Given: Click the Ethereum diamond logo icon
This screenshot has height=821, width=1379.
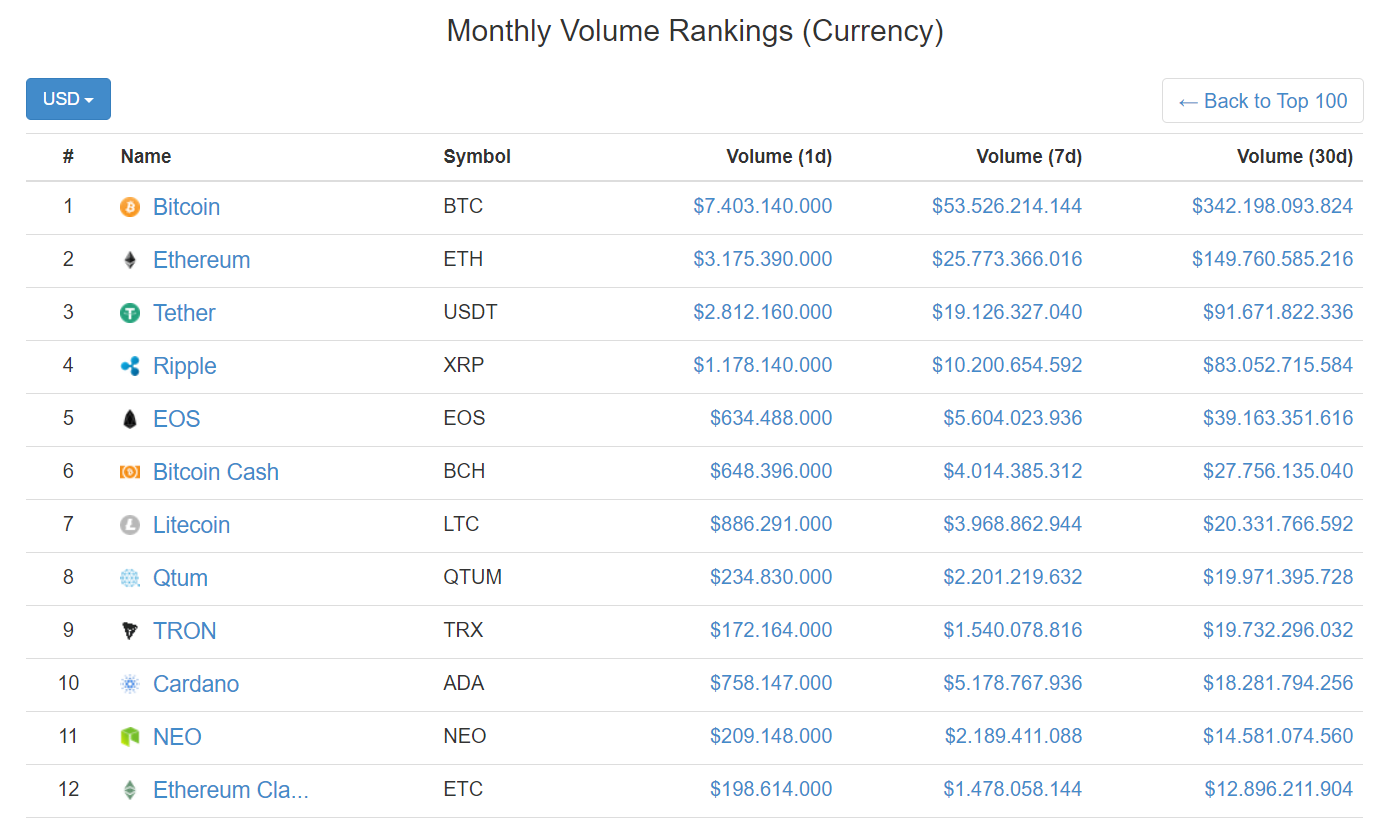Looking at the screenshot, I should (x=130, y=260).
